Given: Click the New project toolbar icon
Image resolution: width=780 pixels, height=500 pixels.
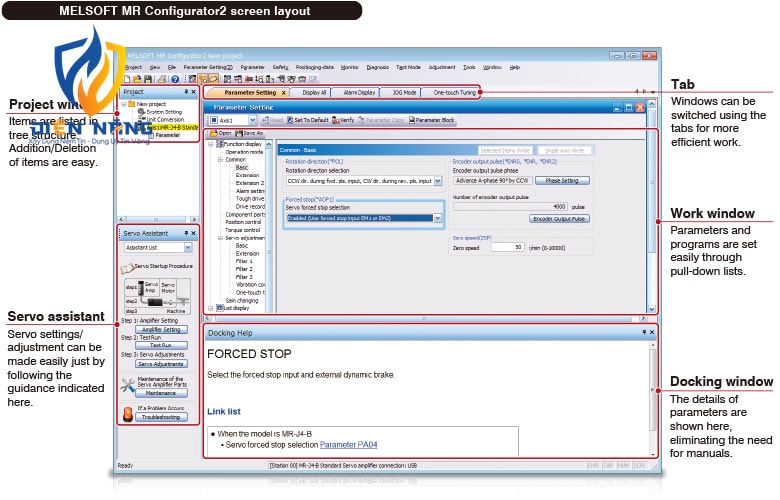Looking at the screenshot, I should click(127, 79).
